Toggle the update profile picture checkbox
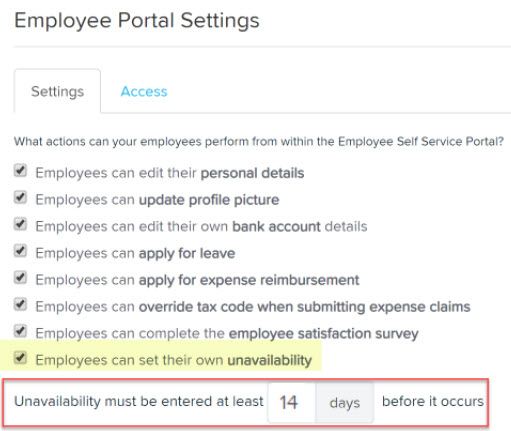511x431 pixels. 20,198
